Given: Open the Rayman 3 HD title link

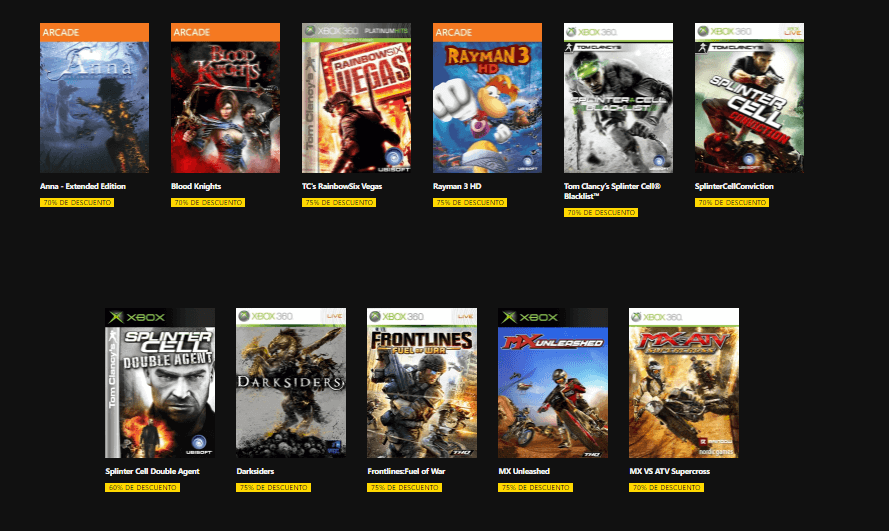Looking at the screenshot, I should 457,186.
